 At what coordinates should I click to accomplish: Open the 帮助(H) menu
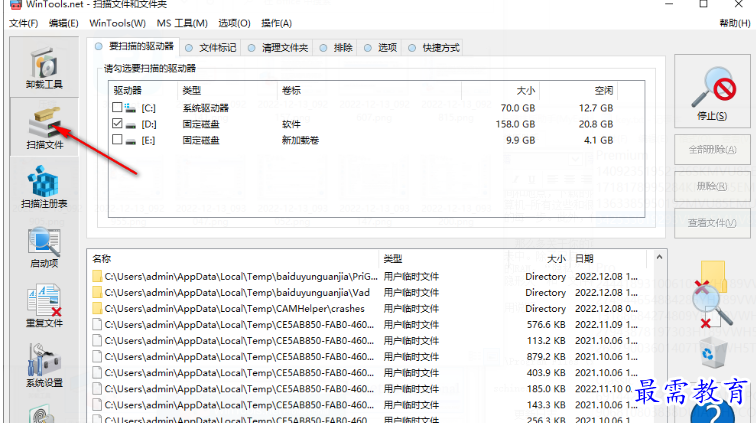(735, 23)
